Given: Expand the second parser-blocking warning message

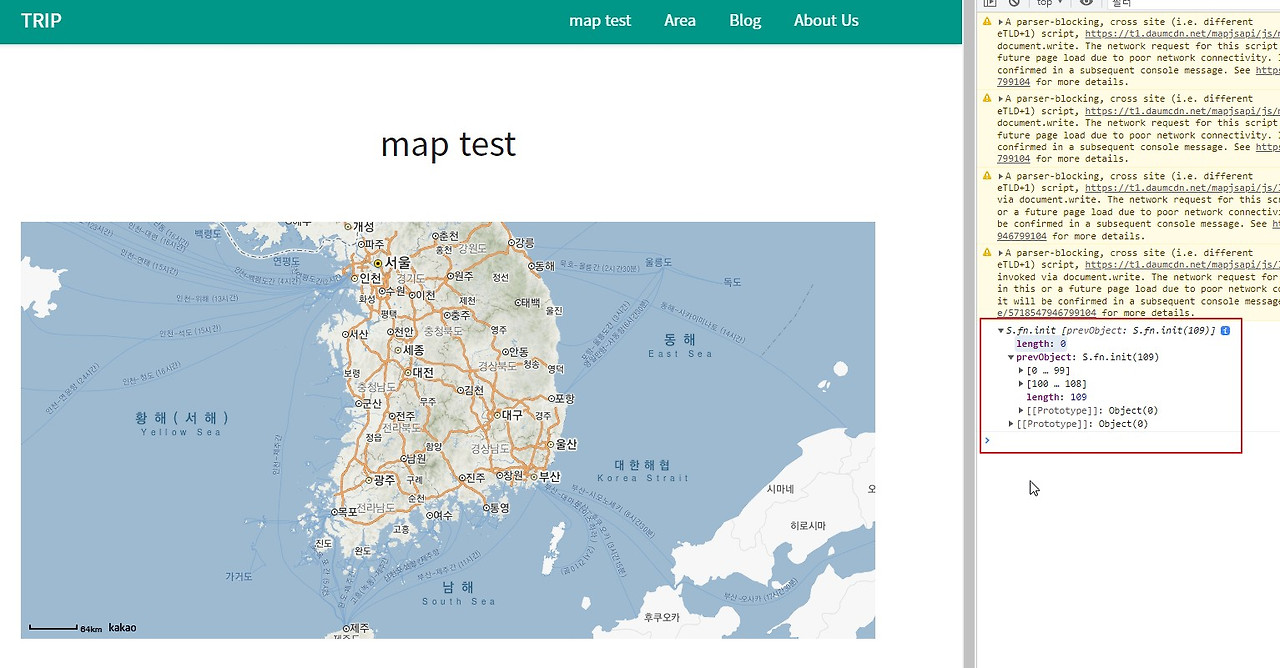Looking at the screenshot, I should 1001,99.
